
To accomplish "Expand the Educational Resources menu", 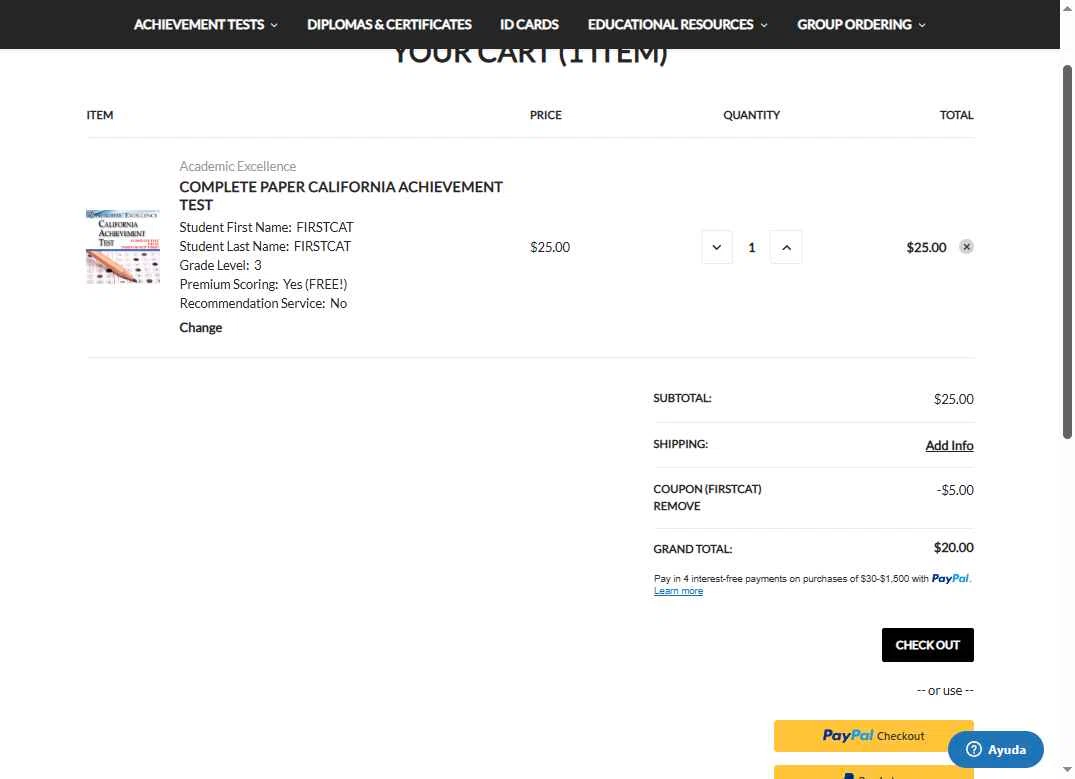I will click(677, 25).
